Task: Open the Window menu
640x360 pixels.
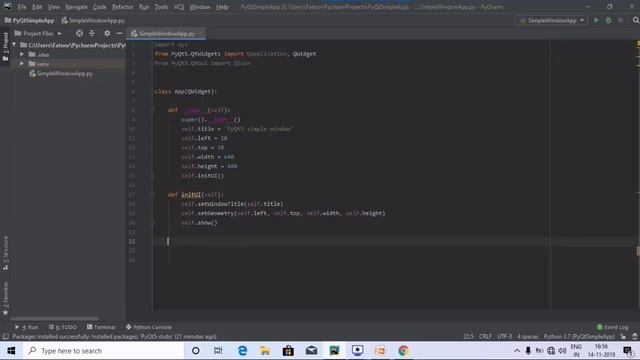Action: pyautogui.click(x=200, y=7)
